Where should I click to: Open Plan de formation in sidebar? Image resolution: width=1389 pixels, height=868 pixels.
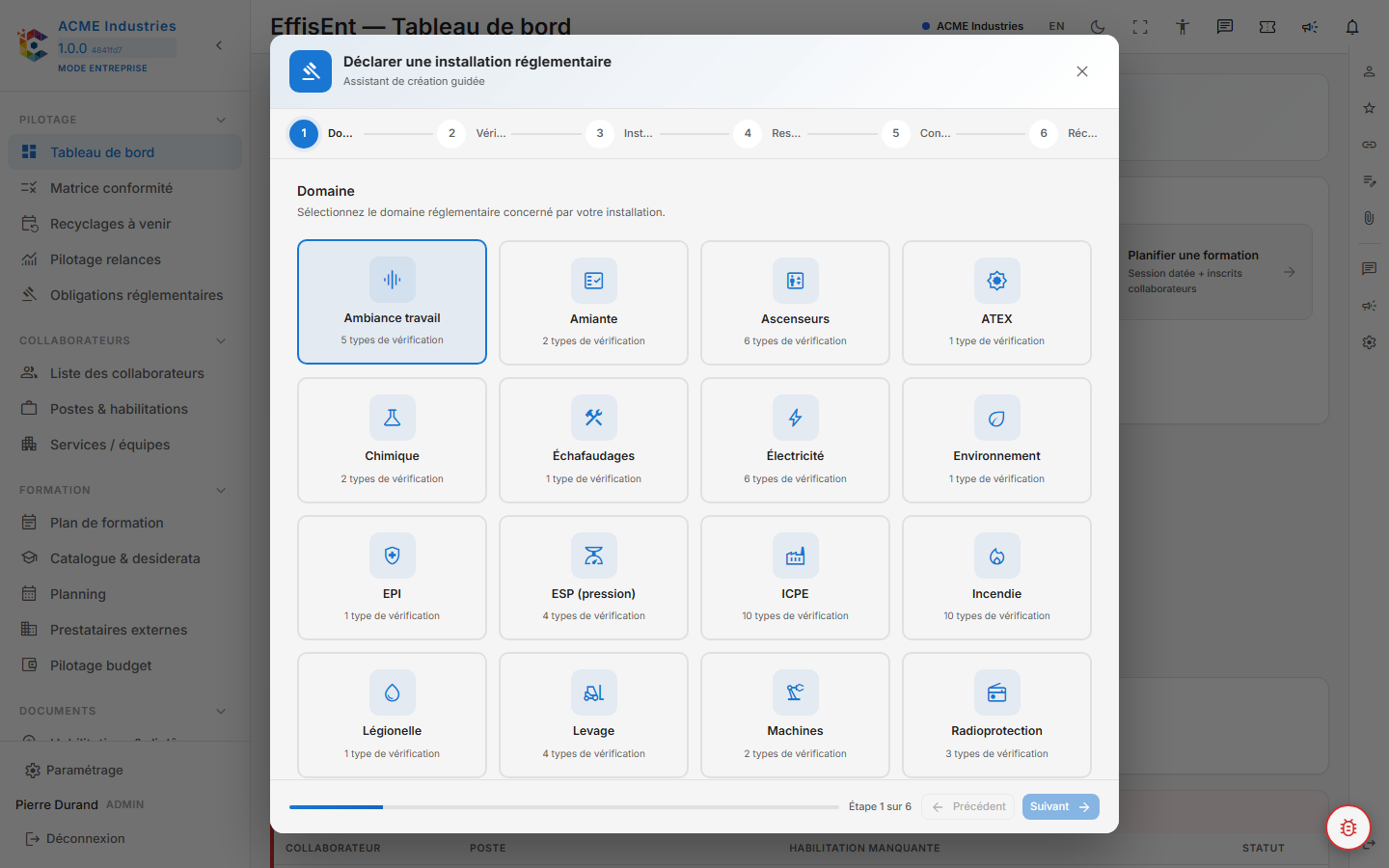[124, 523]
